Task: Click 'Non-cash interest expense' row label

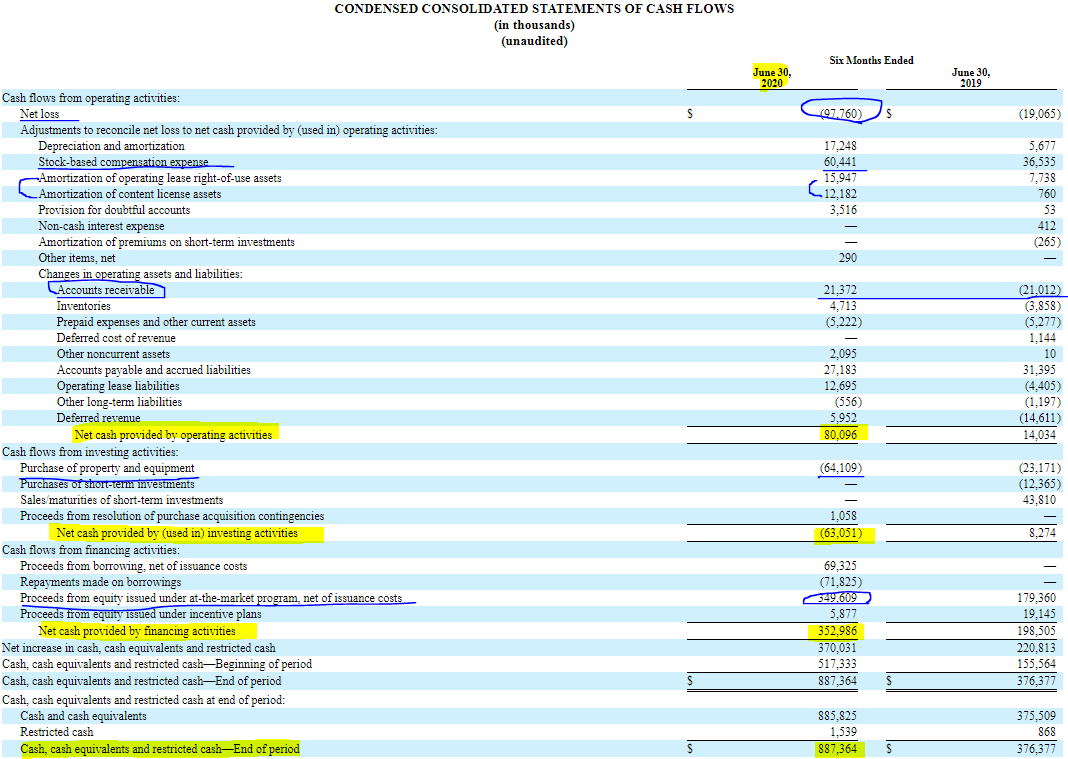Action: (x=101, y=226)
